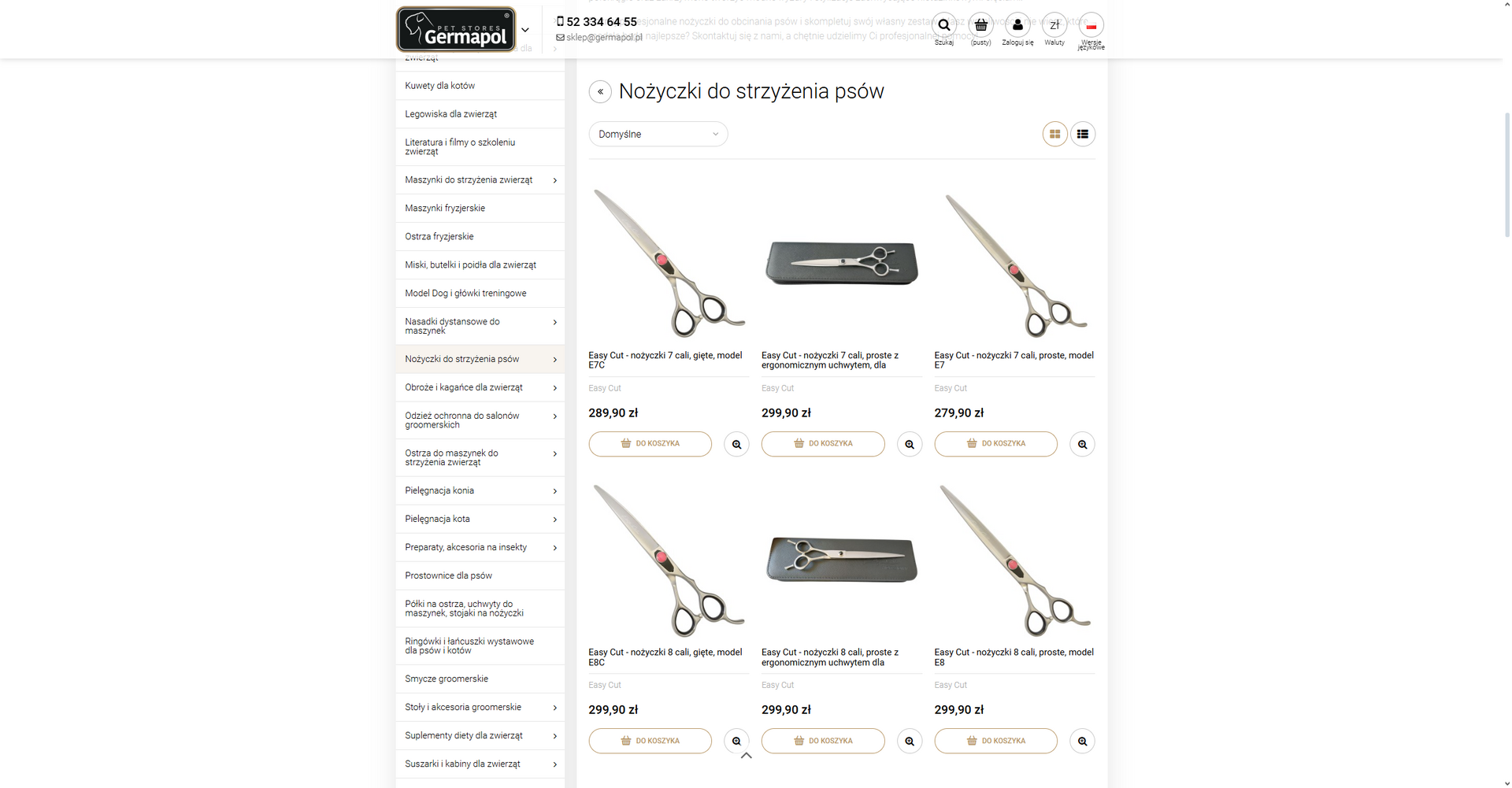Viewport: 1512px width, 788px height.
Task: View E7 straight scissors product image
Action: pos(1015,264)
